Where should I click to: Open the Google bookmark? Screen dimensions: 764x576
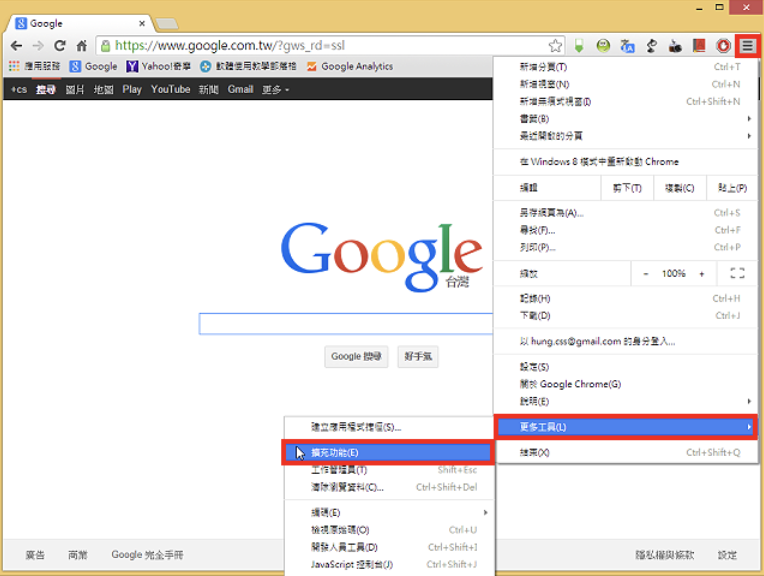pyautogui.click(x=94, y=66)
